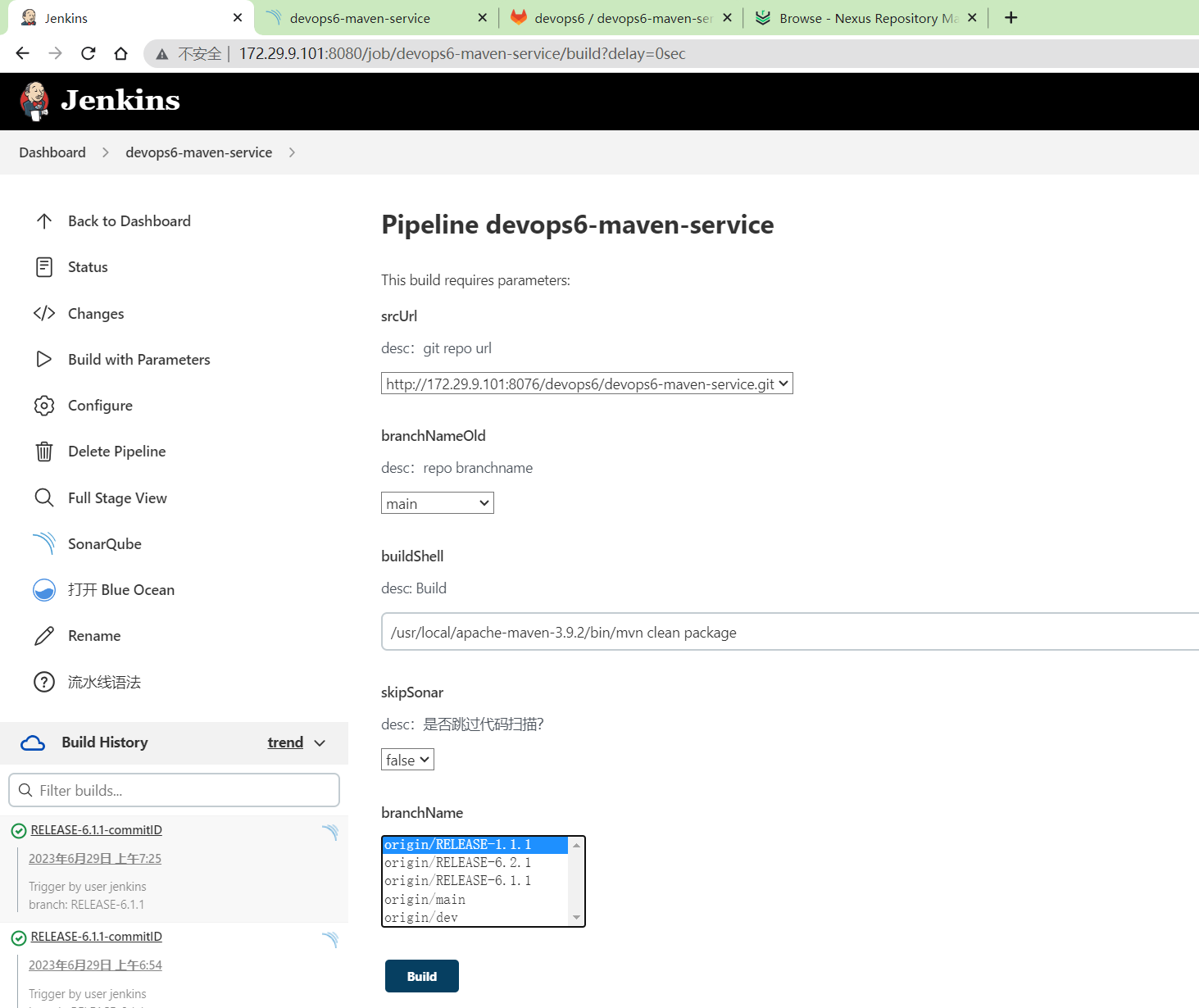Viewport: 1199px width, 1008px height.
Task: Click the branchName list scroll-down arrow
Action: click(x=576, y=918)
